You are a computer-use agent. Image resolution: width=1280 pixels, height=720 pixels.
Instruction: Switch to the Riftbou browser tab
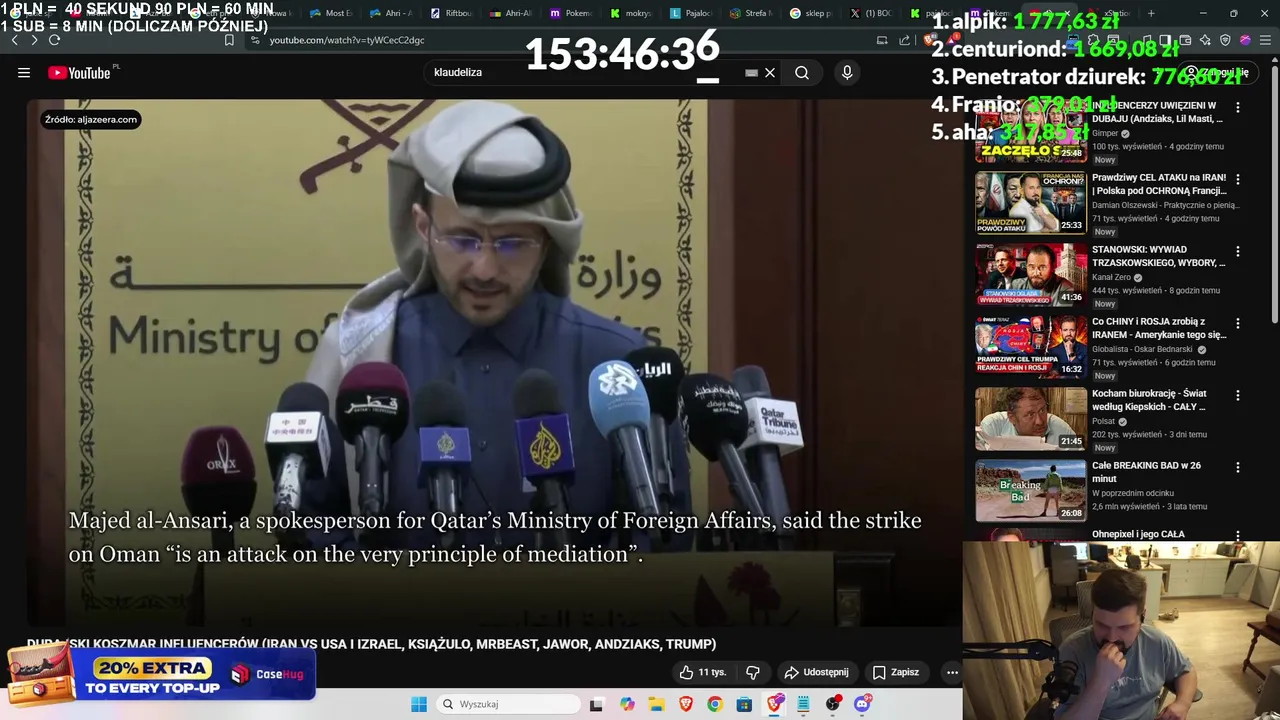[x=451, y=13]
